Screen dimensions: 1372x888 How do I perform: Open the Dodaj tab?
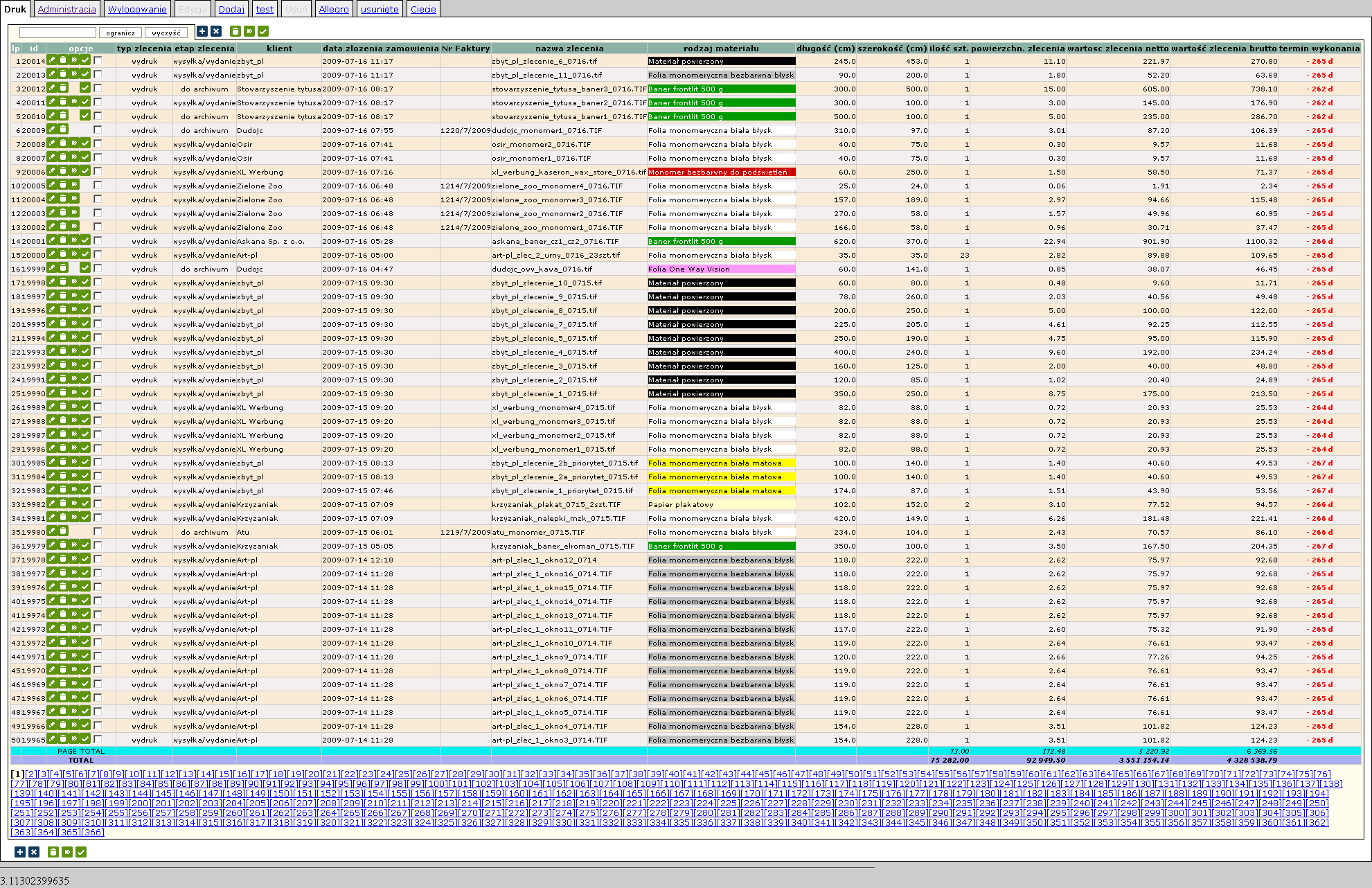point(231,9)
